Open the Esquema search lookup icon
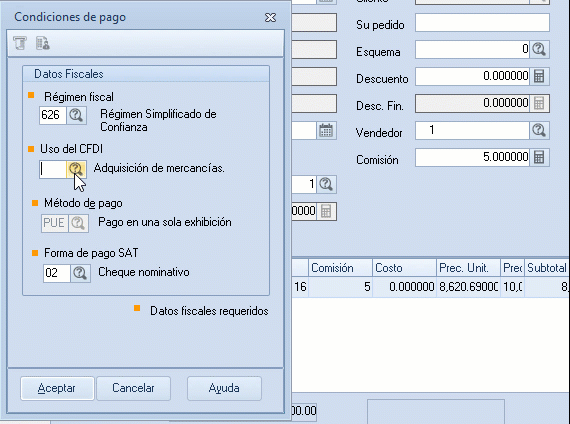The width and height of the screenshot is (570, 424). pyautogui.click(x=539, y=49)
